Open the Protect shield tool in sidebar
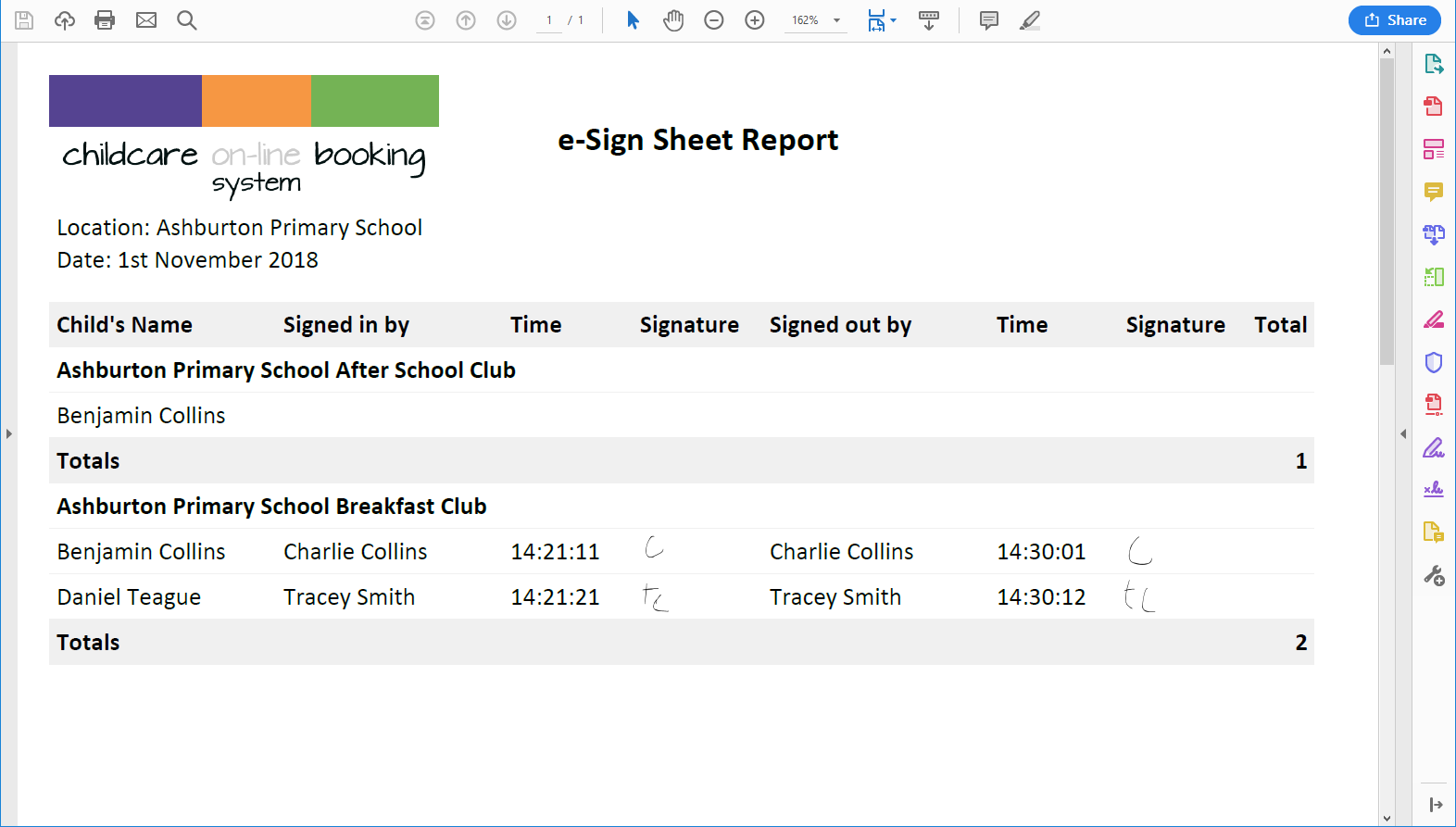Viewport: 1456px width, 827px height. [1434, 362]
